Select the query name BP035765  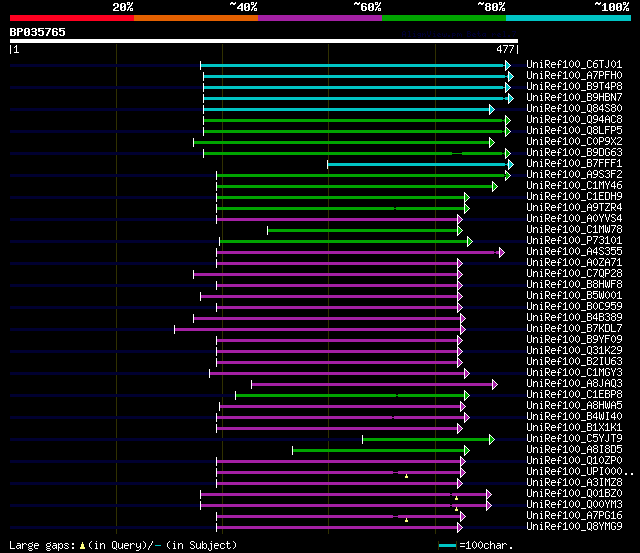click(38, 32)
